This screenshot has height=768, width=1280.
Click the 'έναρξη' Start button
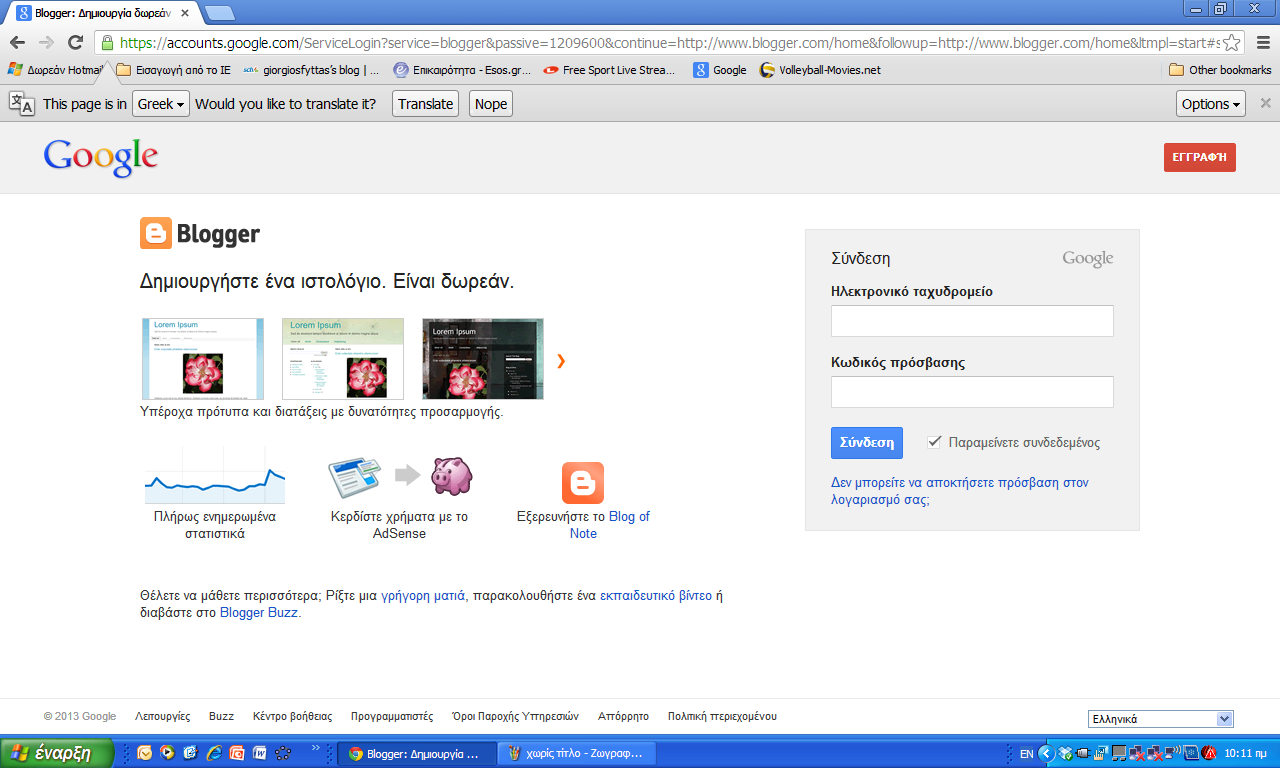57,753
